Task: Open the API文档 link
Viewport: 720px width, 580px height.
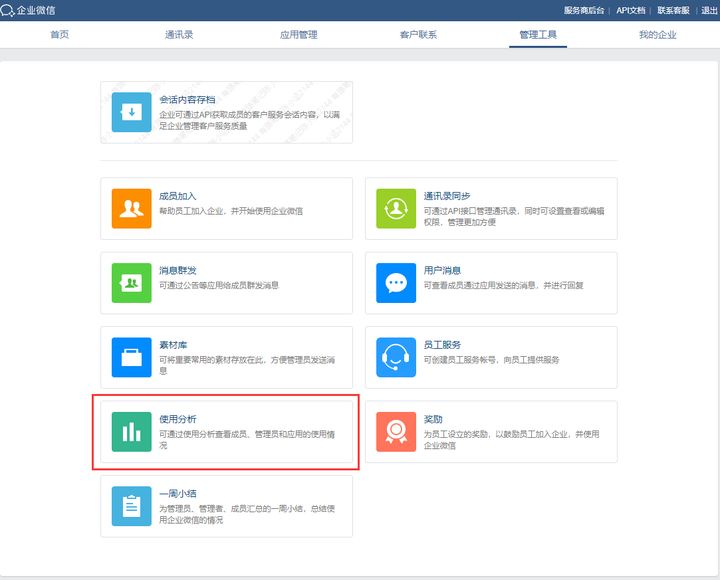Action: pos(630,10)
